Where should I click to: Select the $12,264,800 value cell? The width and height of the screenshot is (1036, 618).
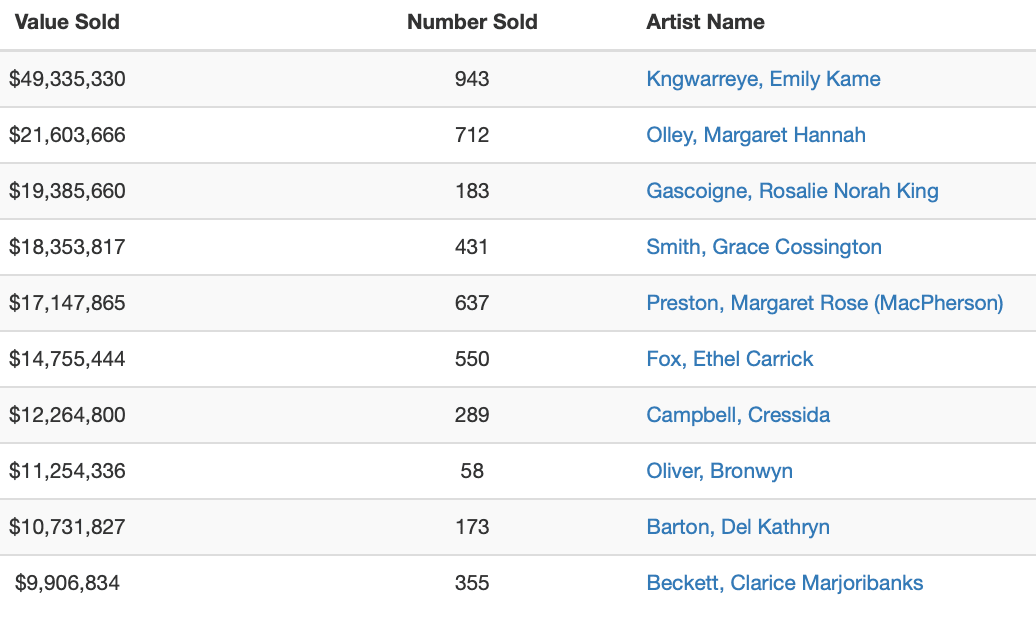pyautogui.click(x=67, y=415)
